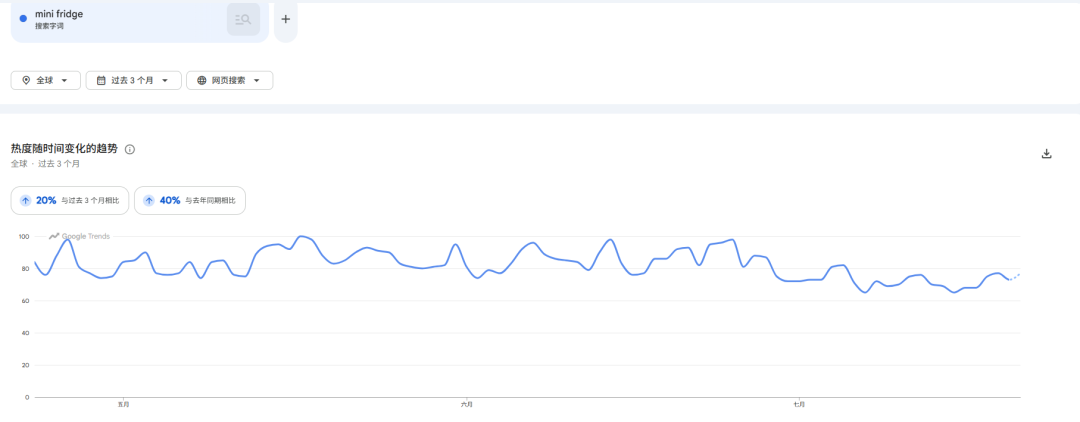Click the location pin icon
The height and width of the screenshot is (422, 1080).
(x=26, y=81)
